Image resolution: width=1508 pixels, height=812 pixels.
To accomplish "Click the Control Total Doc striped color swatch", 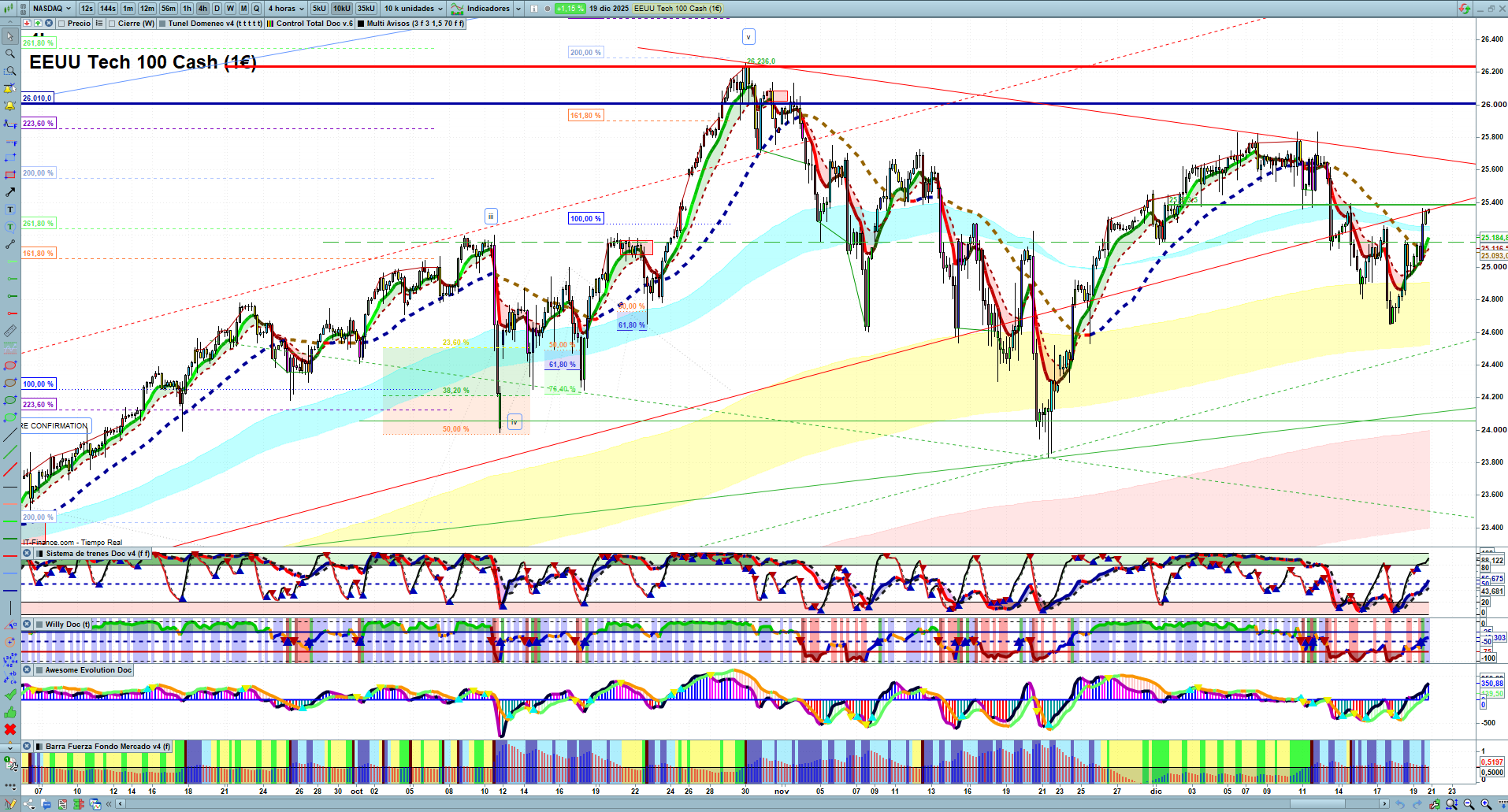I will 270,24.
